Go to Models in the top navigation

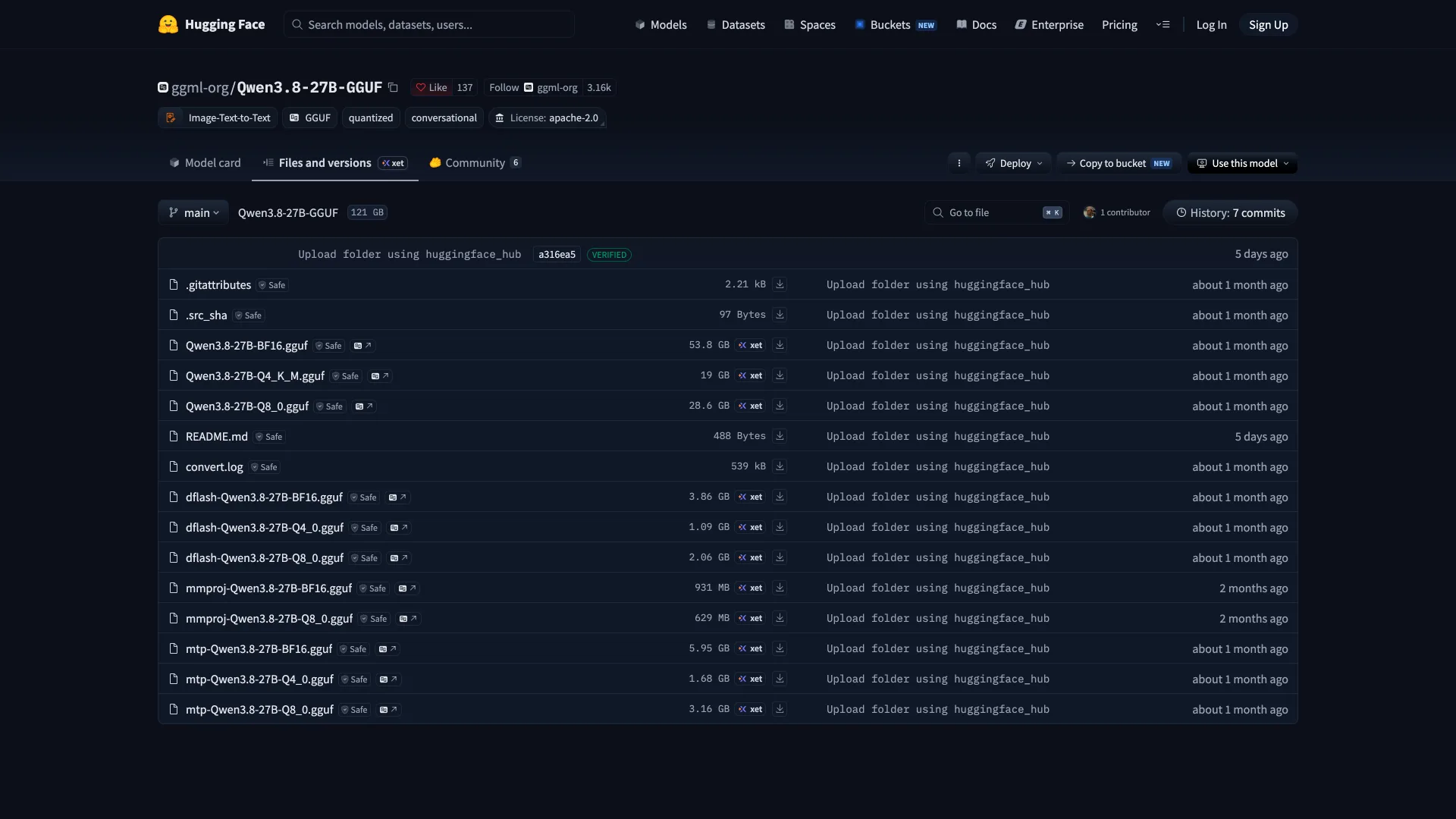pos(661,24)
